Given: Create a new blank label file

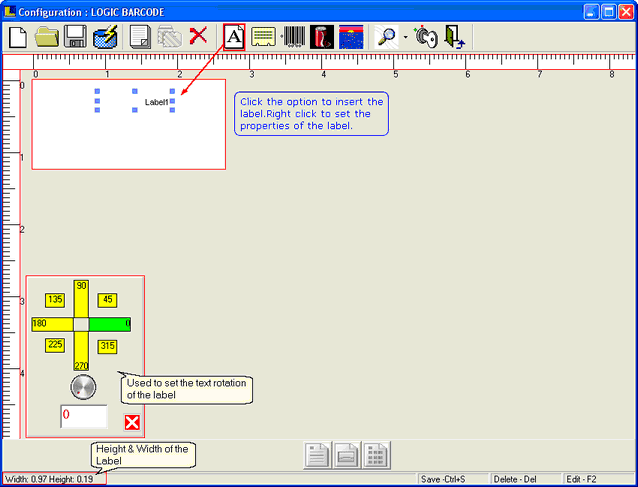Looking at the screenshot, I should coord(17,37).
